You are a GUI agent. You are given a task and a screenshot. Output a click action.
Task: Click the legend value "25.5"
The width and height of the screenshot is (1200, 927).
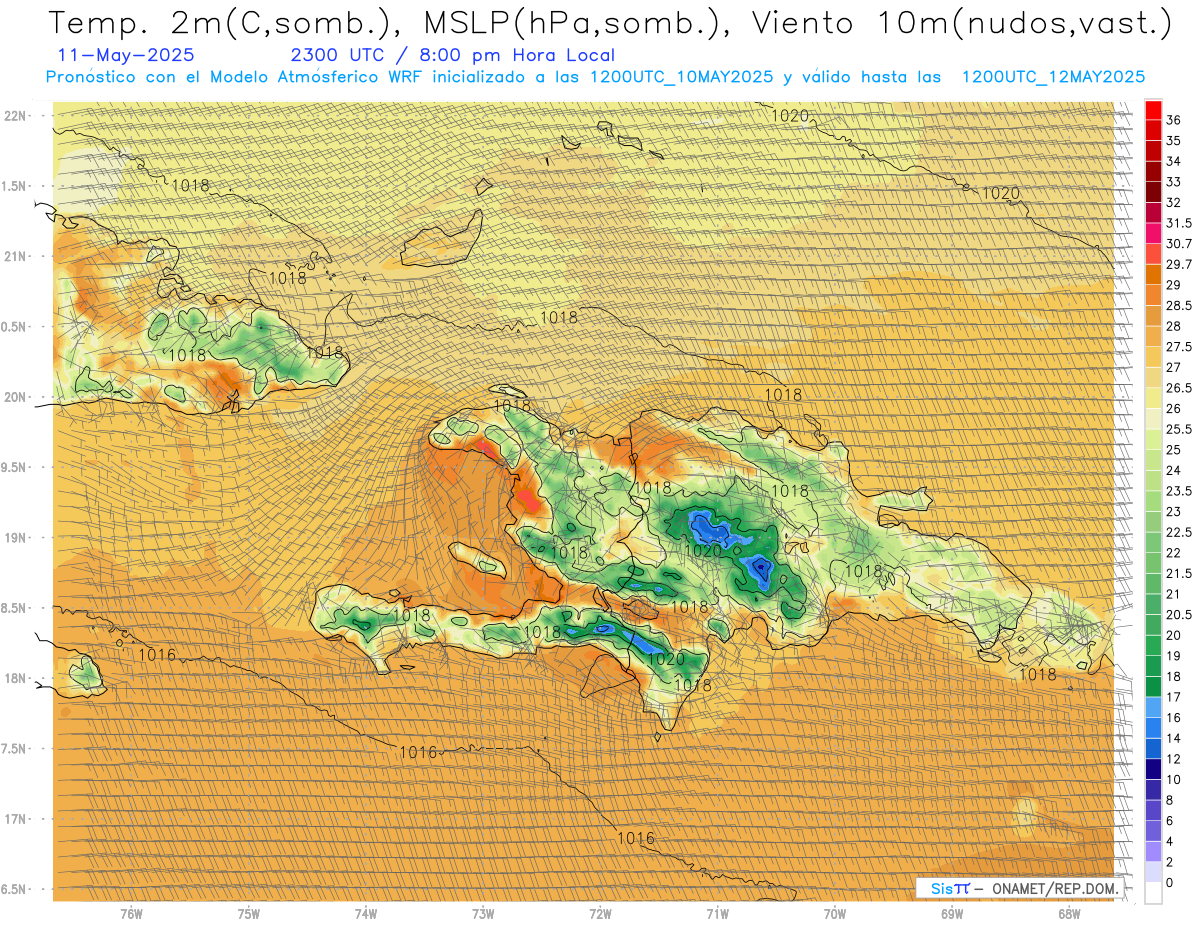[x=1179, y=429]
